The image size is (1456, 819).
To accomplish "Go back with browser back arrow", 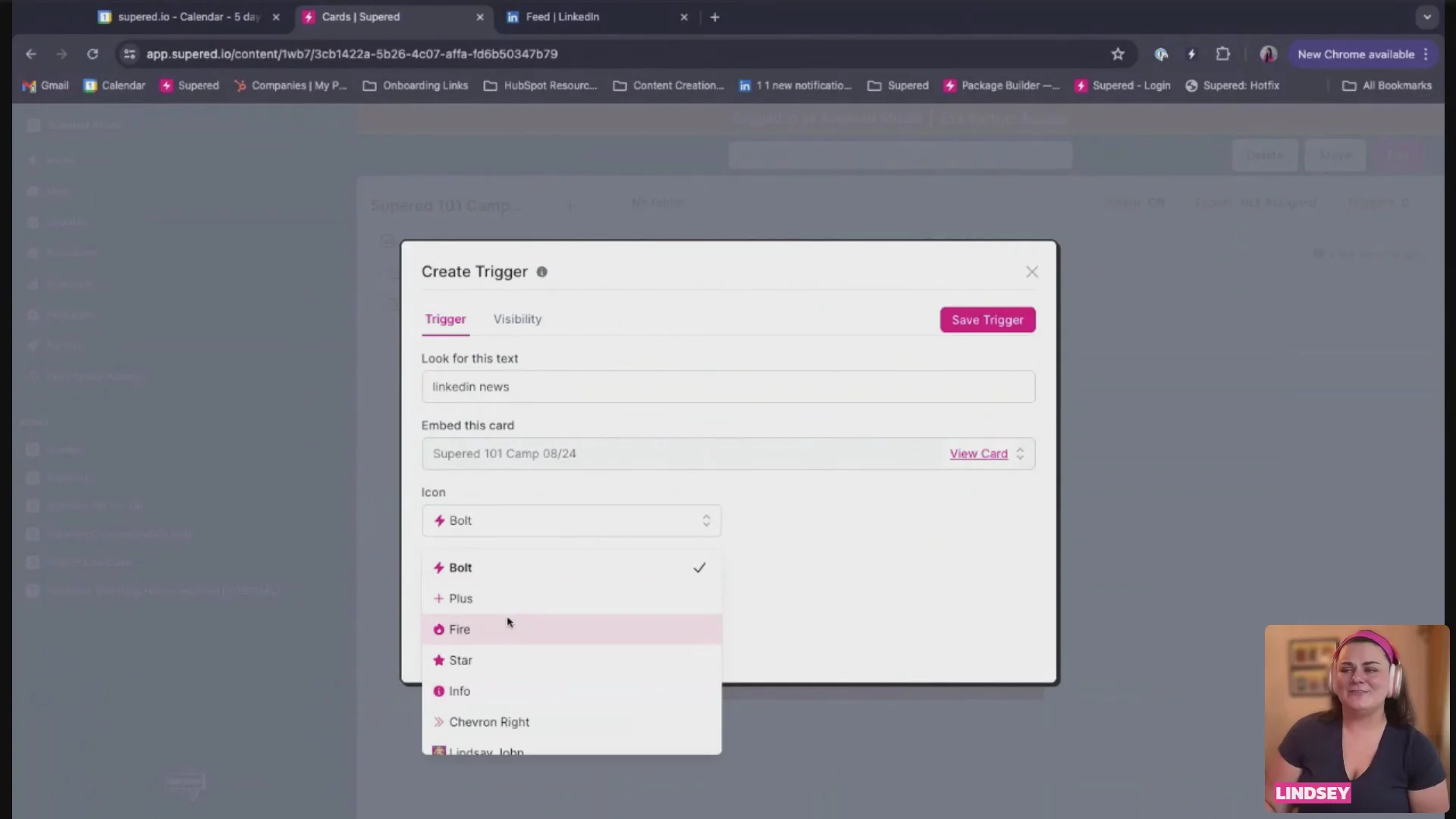I will [x=30, y=54].
